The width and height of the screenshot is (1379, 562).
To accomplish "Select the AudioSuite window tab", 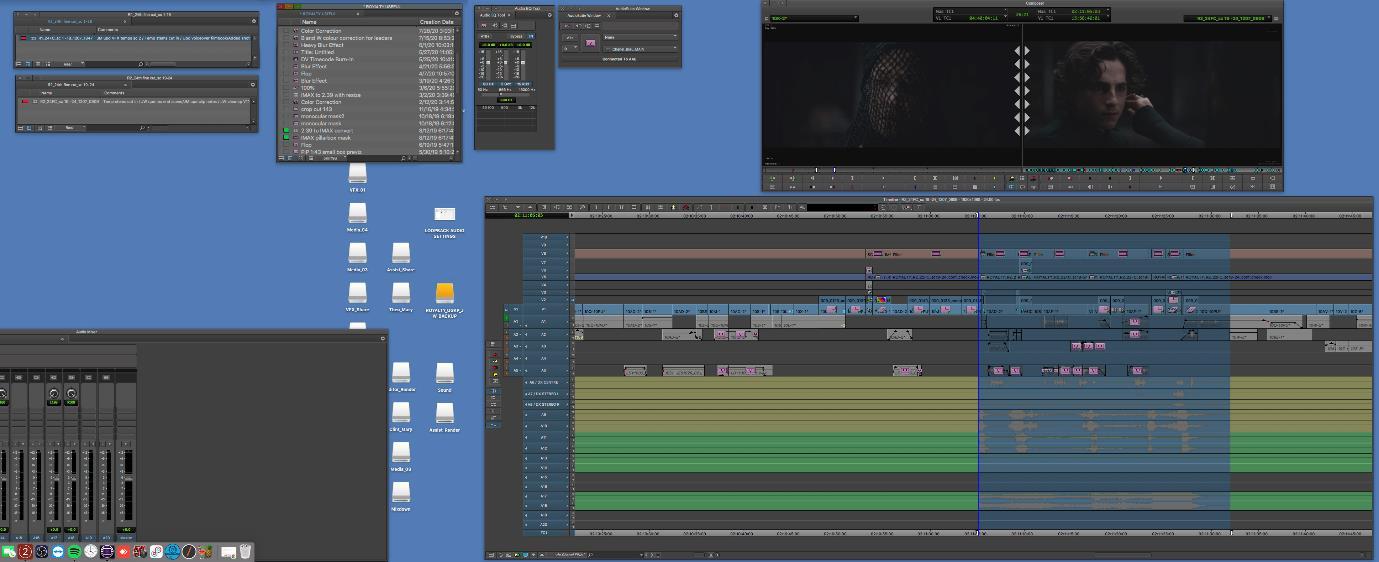I will pyautogui.click(x=584, y=16).
